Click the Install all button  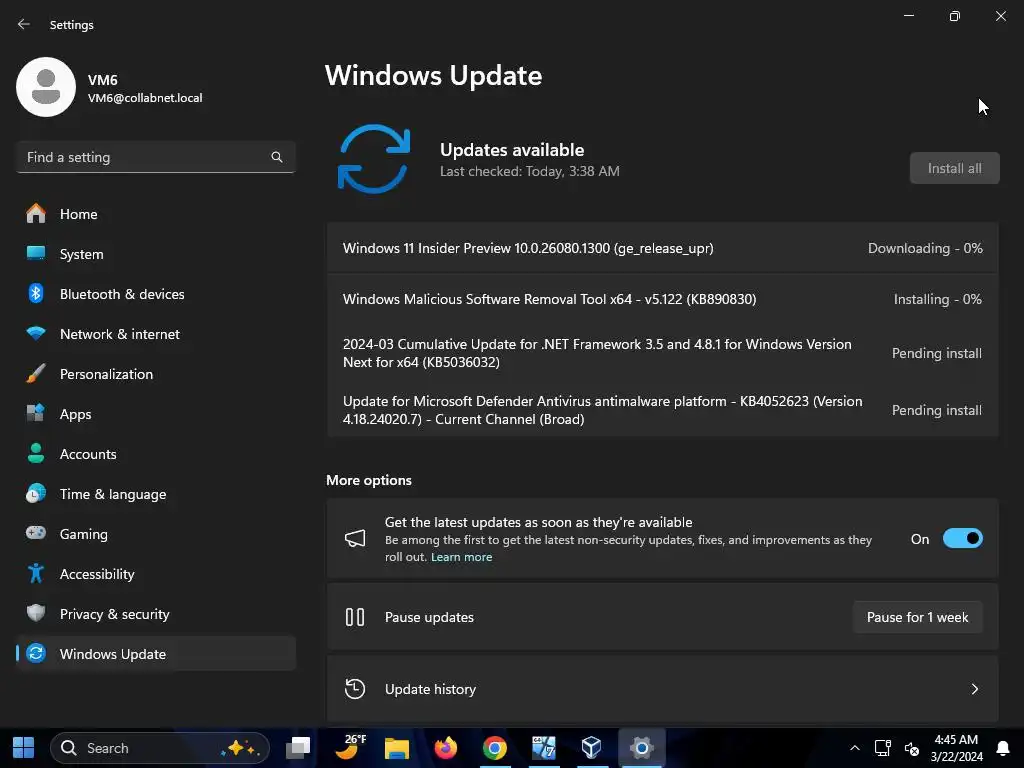(954, 168)
